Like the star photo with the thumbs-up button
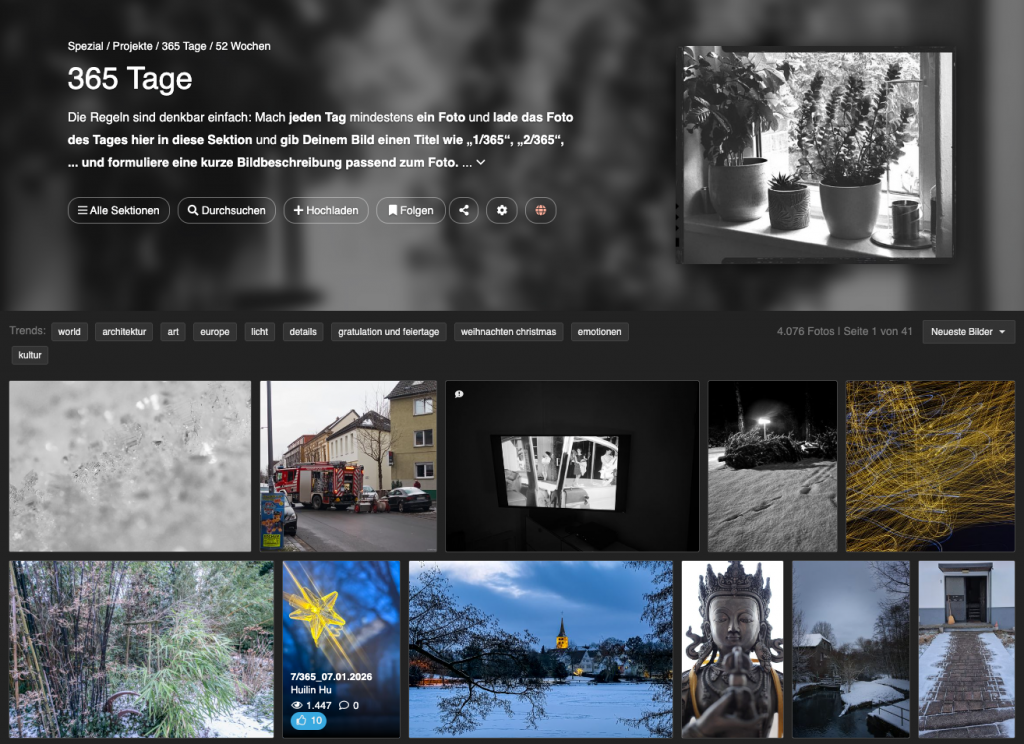Viewport: 1024px width, 744px height. (x=309, y=721)
